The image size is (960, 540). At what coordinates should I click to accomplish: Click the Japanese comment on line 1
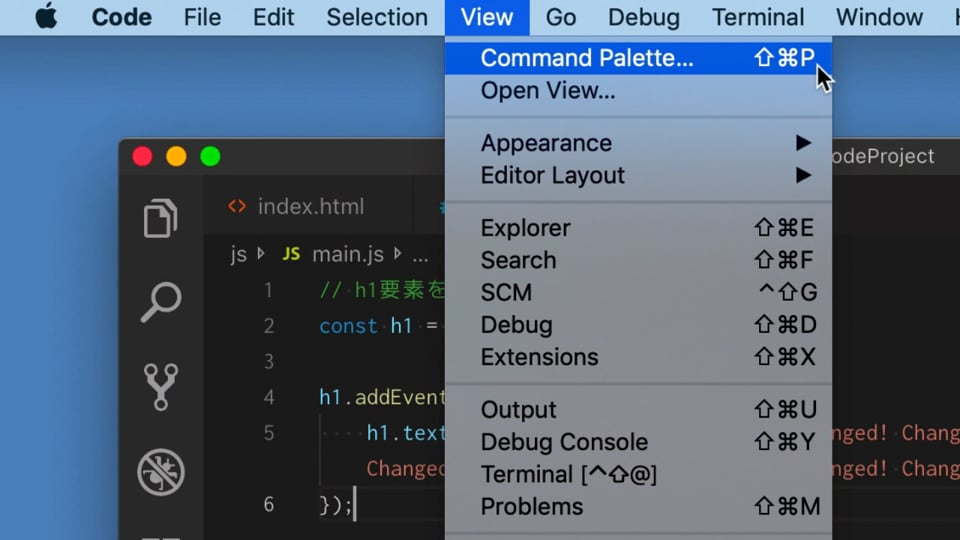(x=382, y=290)
